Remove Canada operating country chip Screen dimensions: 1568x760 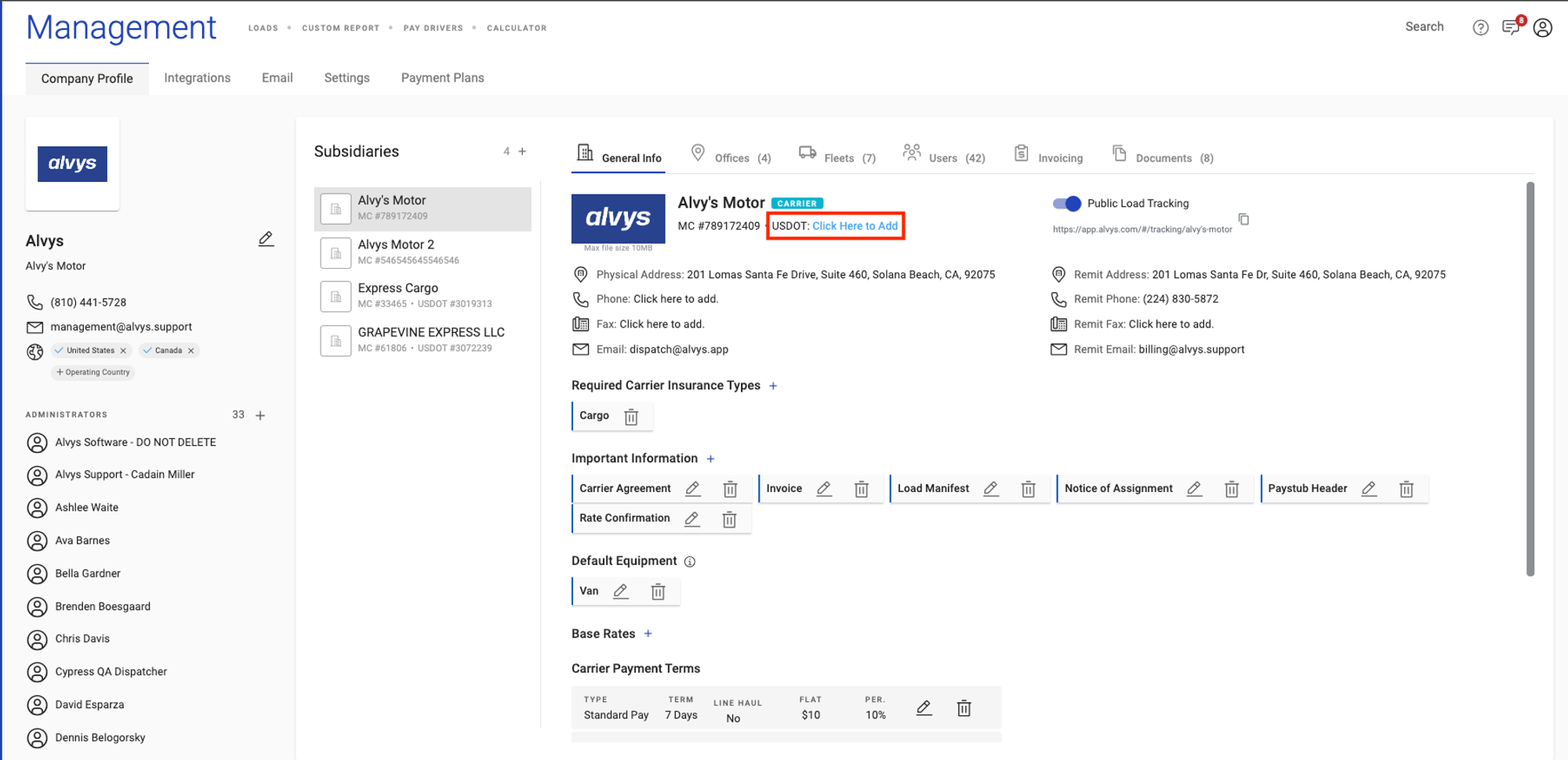(191, 351)
